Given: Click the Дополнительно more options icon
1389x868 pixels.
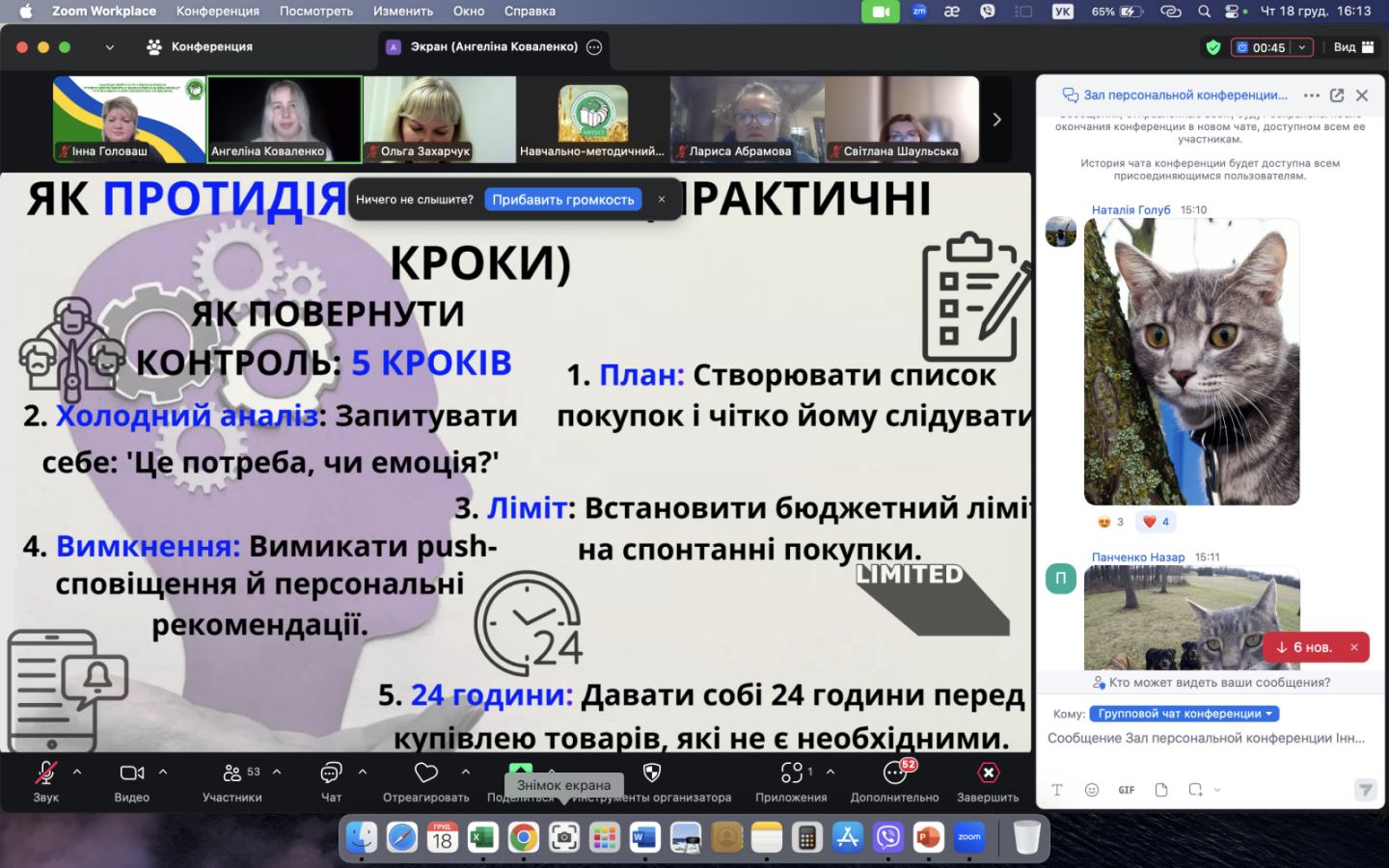Looking at the screenshot, I should coord(894,773).
